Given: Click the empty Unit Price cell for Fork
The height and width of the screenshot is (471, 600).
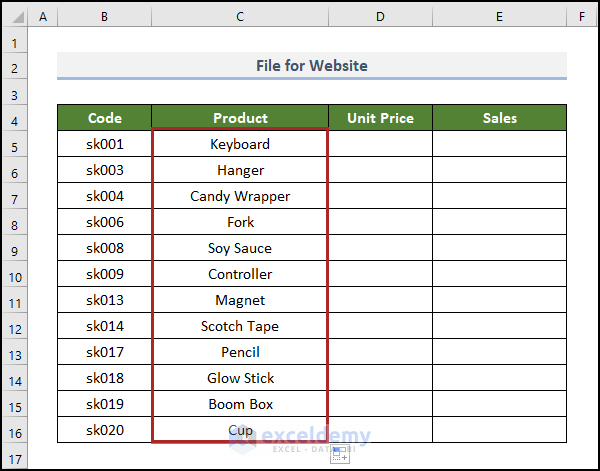Looking at the screenshot, I should [x=380, y=222].
